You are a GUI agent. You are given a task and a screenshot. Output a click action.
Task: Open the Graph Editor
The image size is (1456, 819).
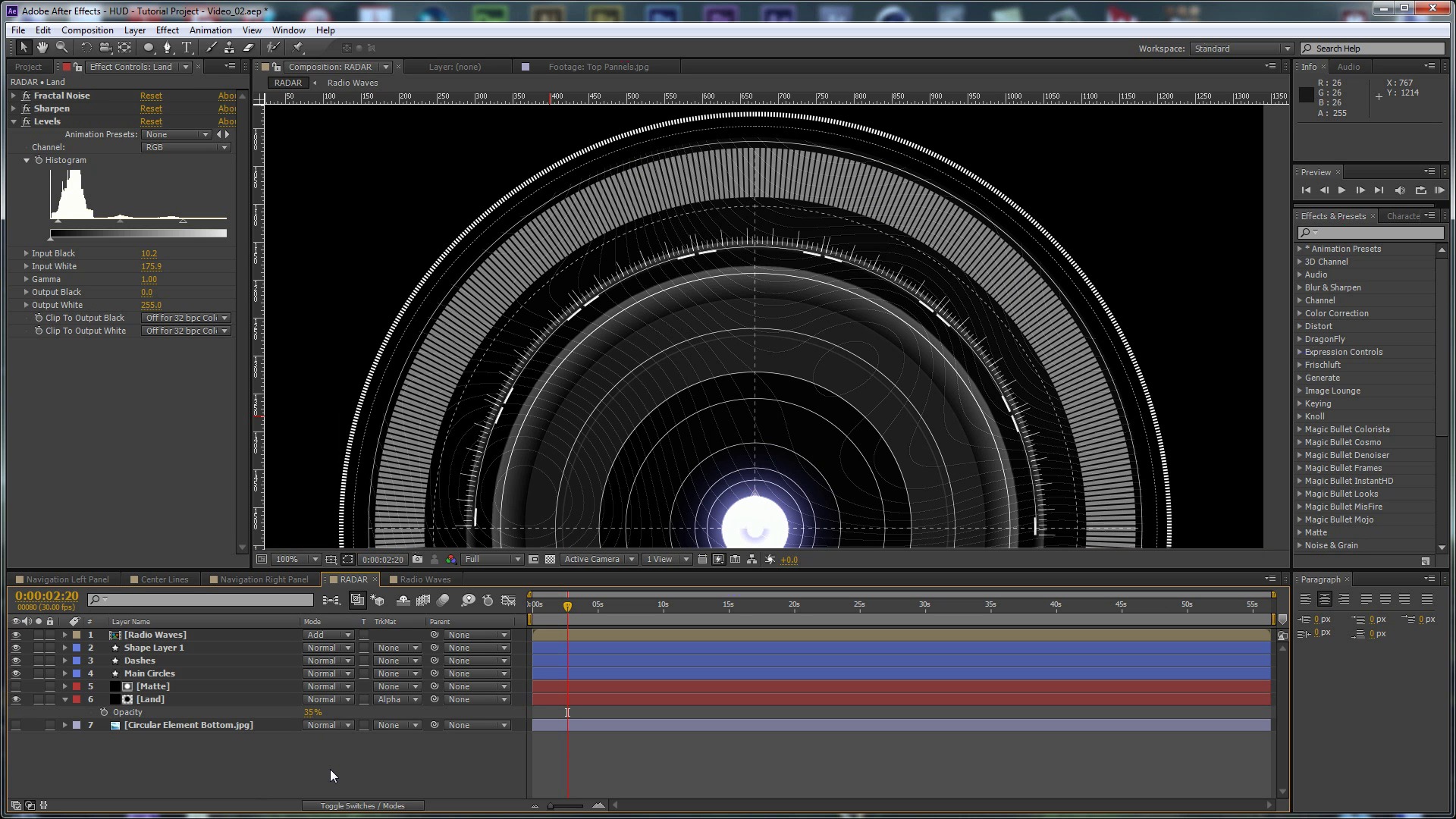pos(509,600)
